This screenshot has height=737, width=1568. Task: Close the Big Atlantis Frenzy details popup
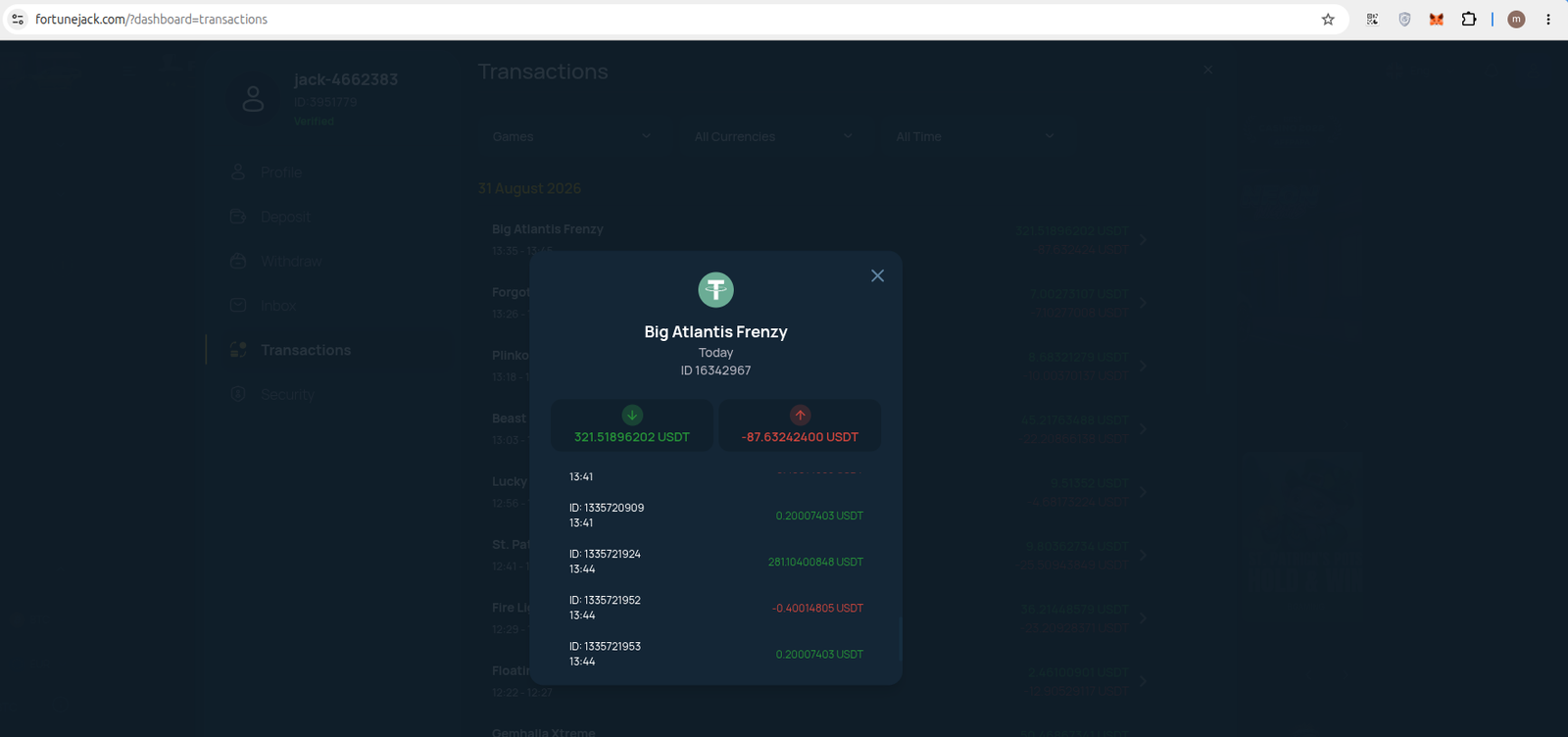(877, 276)
